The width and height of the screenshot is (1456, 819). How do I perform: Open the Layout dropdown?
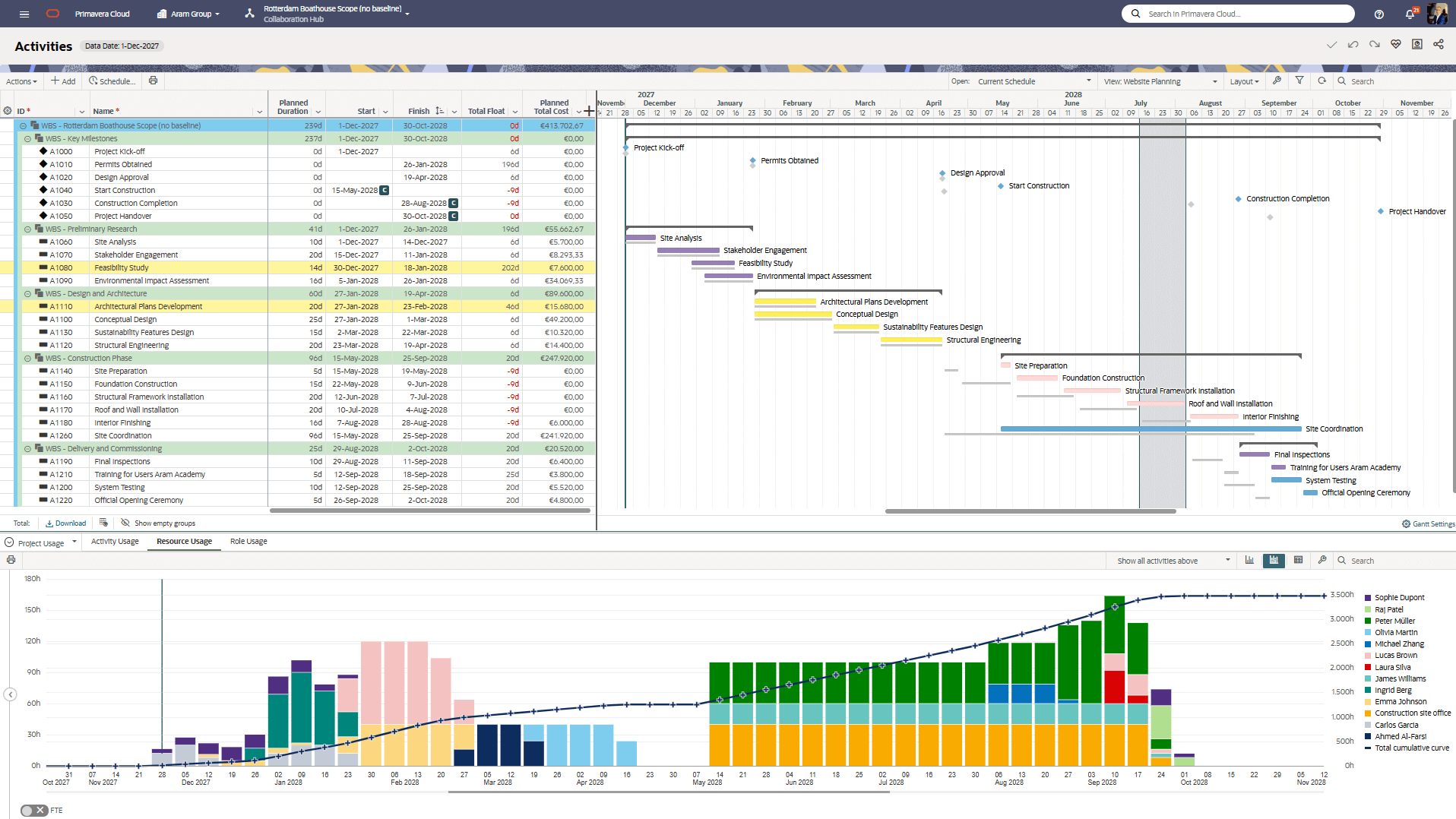pyautogui.click(x=1244, y=81)
